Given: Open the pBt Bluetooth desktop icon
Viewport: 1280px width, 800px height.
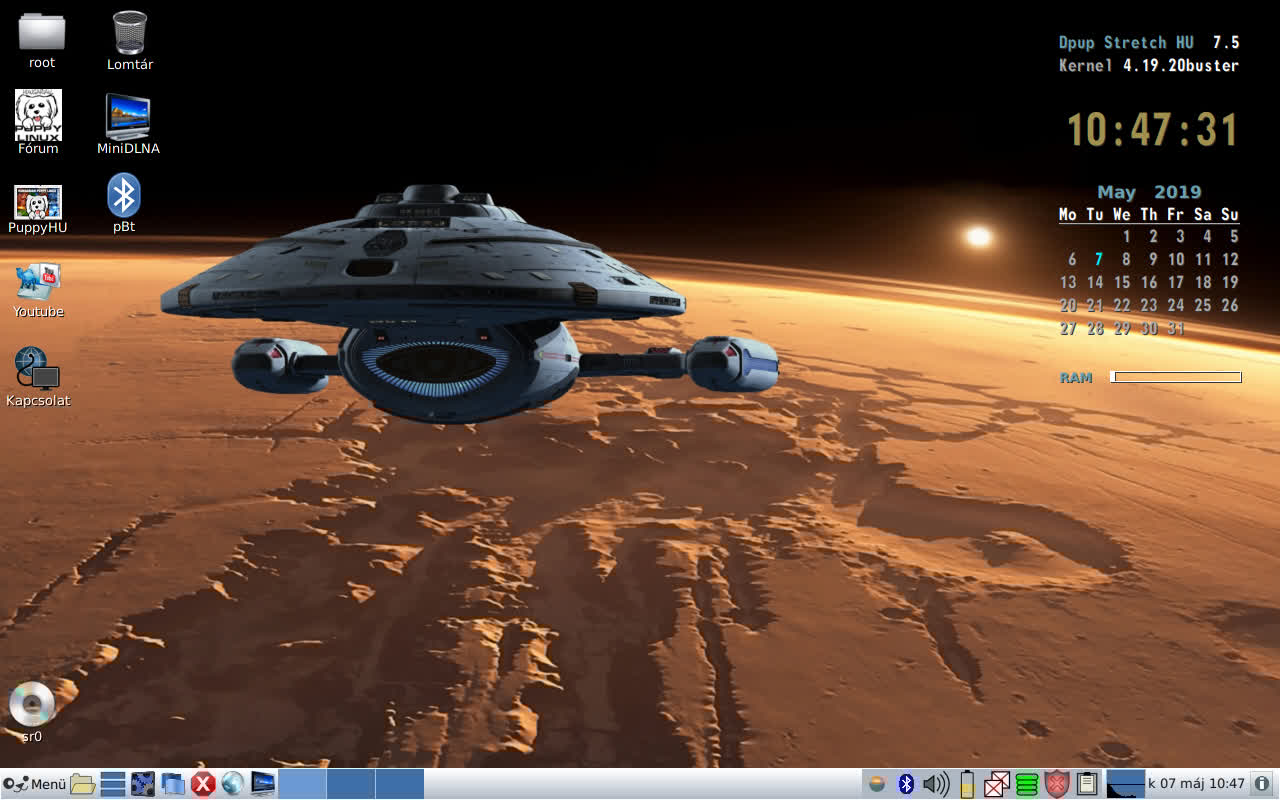Looking at the screenshot, I should [x=124, y=203].
